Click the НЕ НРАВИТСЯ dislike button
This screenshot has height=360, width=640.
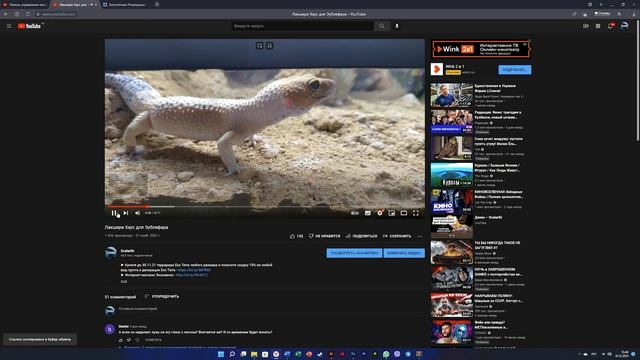coord(324,236)
